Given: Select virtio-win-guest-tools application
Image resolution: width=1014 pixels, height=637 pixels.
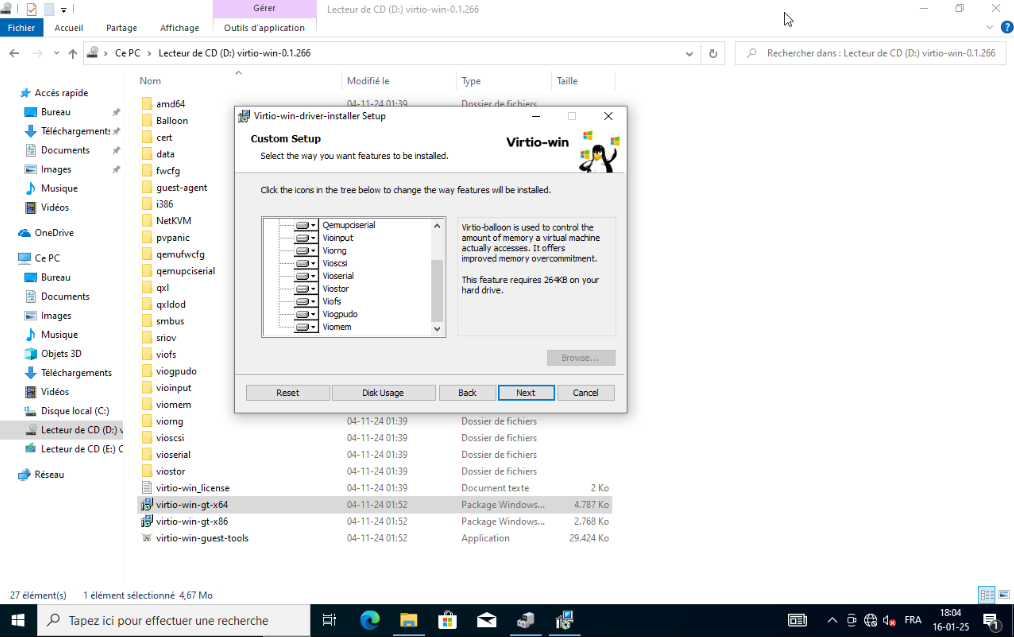Looking at the screenshot, I should [x=202, y=538].
